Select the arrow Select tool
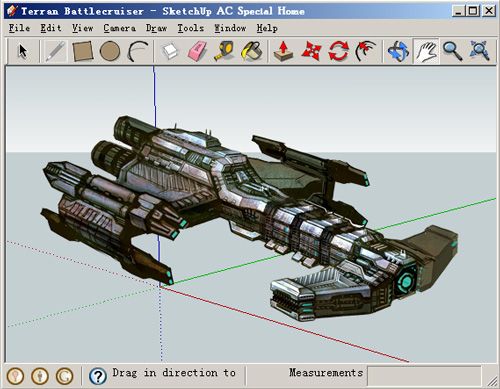500x389 pixels. tap(23, 51)
